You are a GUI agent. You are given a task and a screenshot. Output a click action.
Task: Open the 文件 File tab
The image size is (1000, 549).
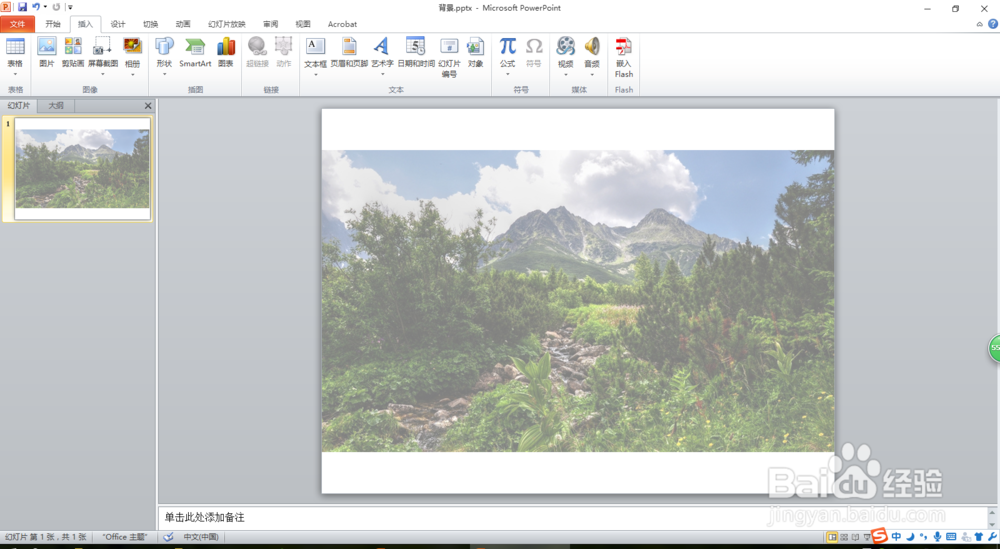(17, 24)
